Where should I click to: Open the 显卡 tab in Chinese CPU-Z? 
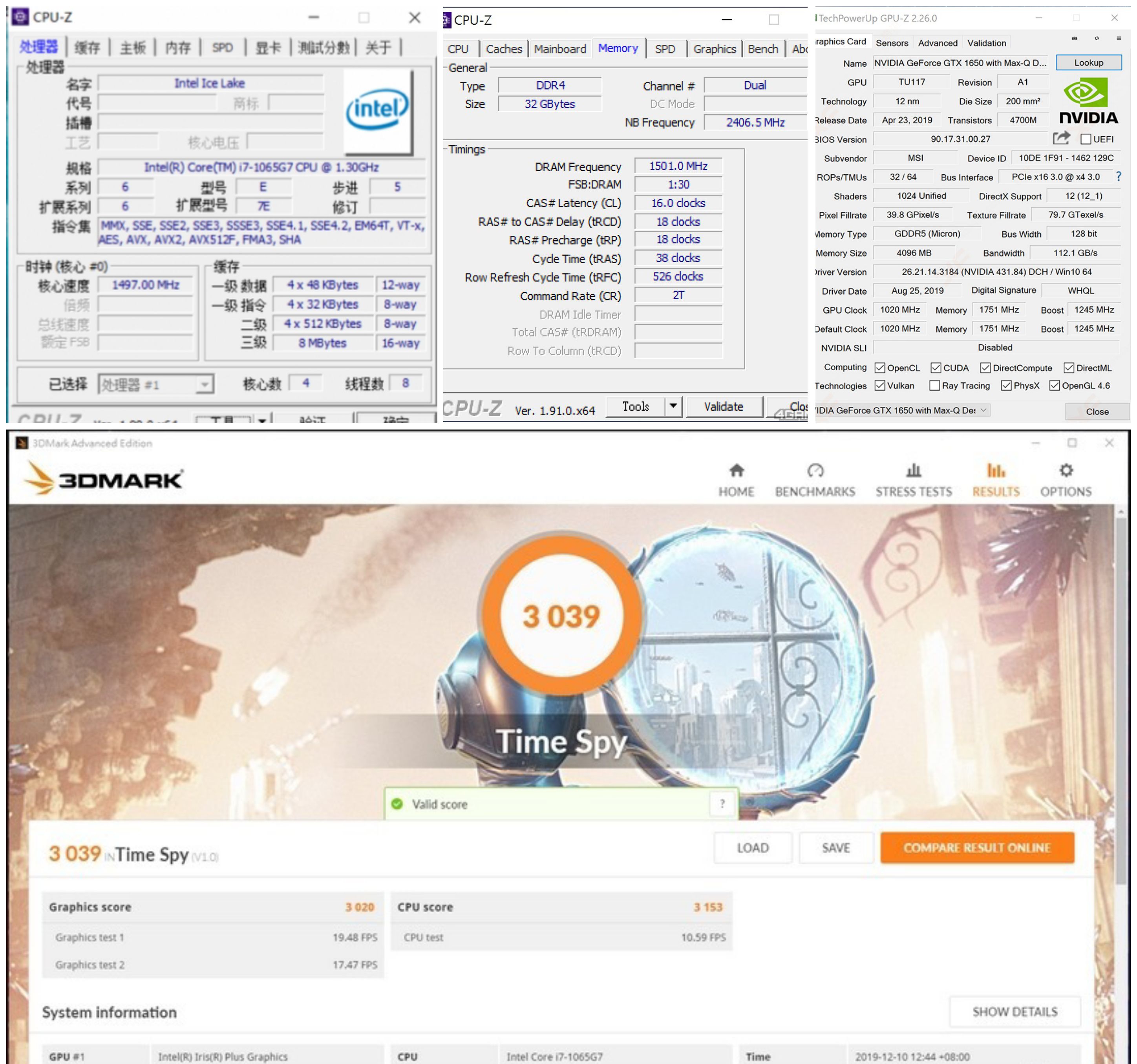tap(268, 48)
